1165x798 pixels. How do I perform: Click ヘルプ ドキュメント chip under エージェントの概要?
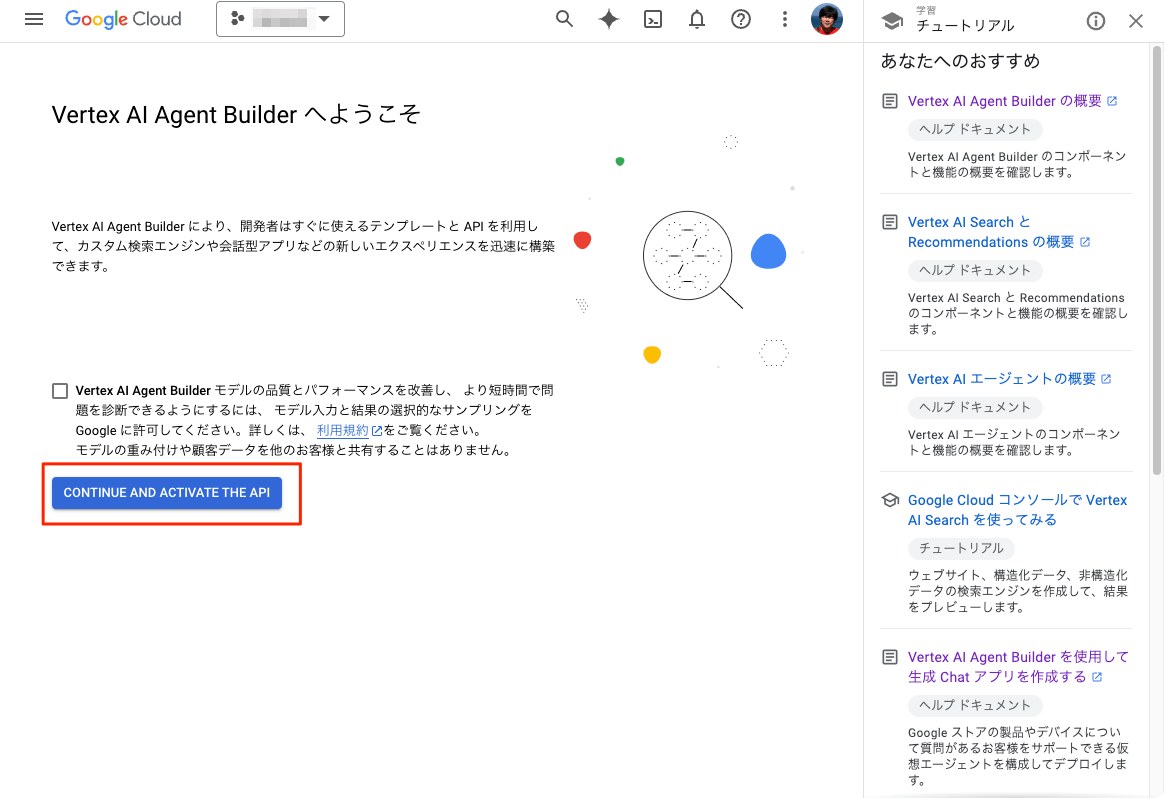pos(975,407)
